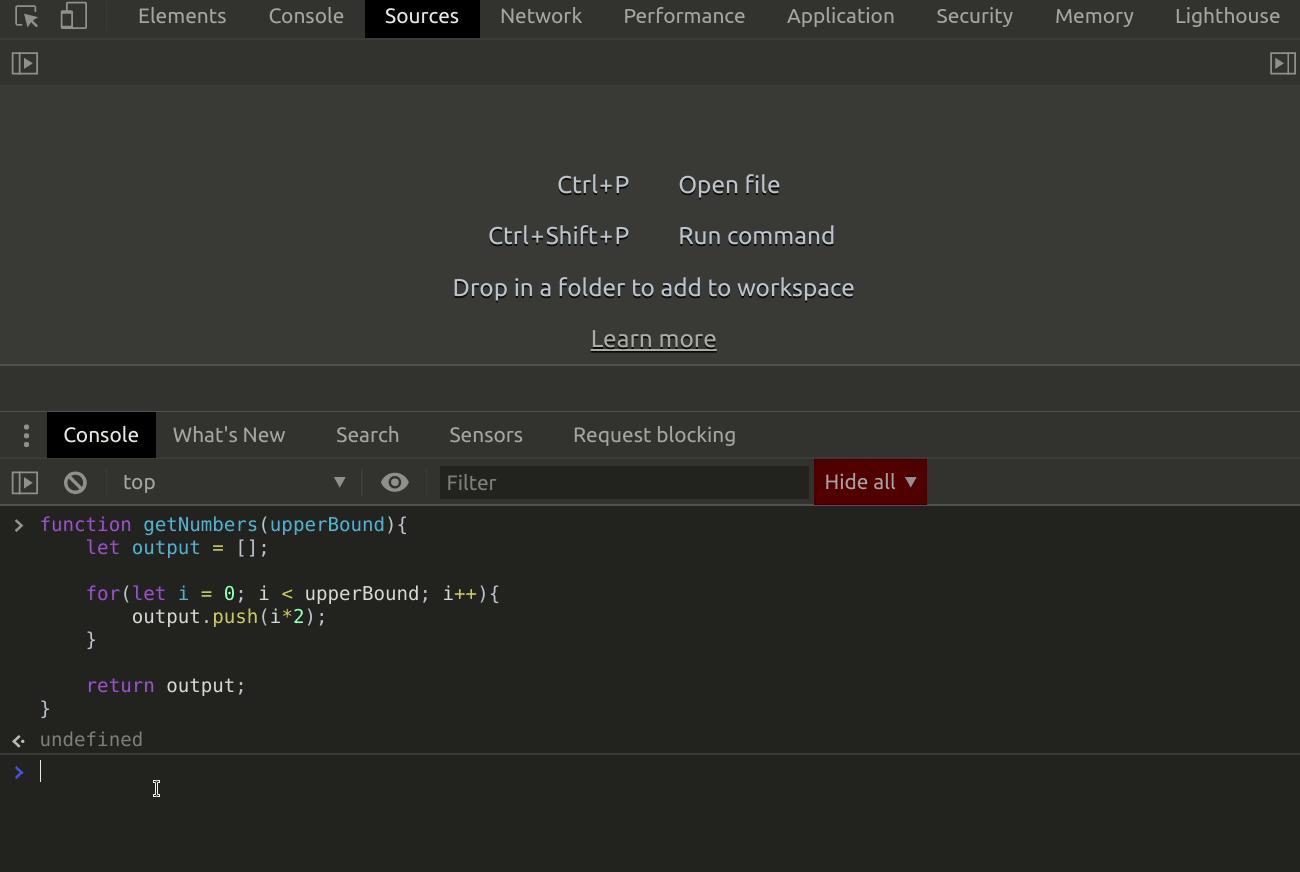Open the What's New drawer tab
The height and width of the screenshot is (872, 1300).
tap(229, 435)
